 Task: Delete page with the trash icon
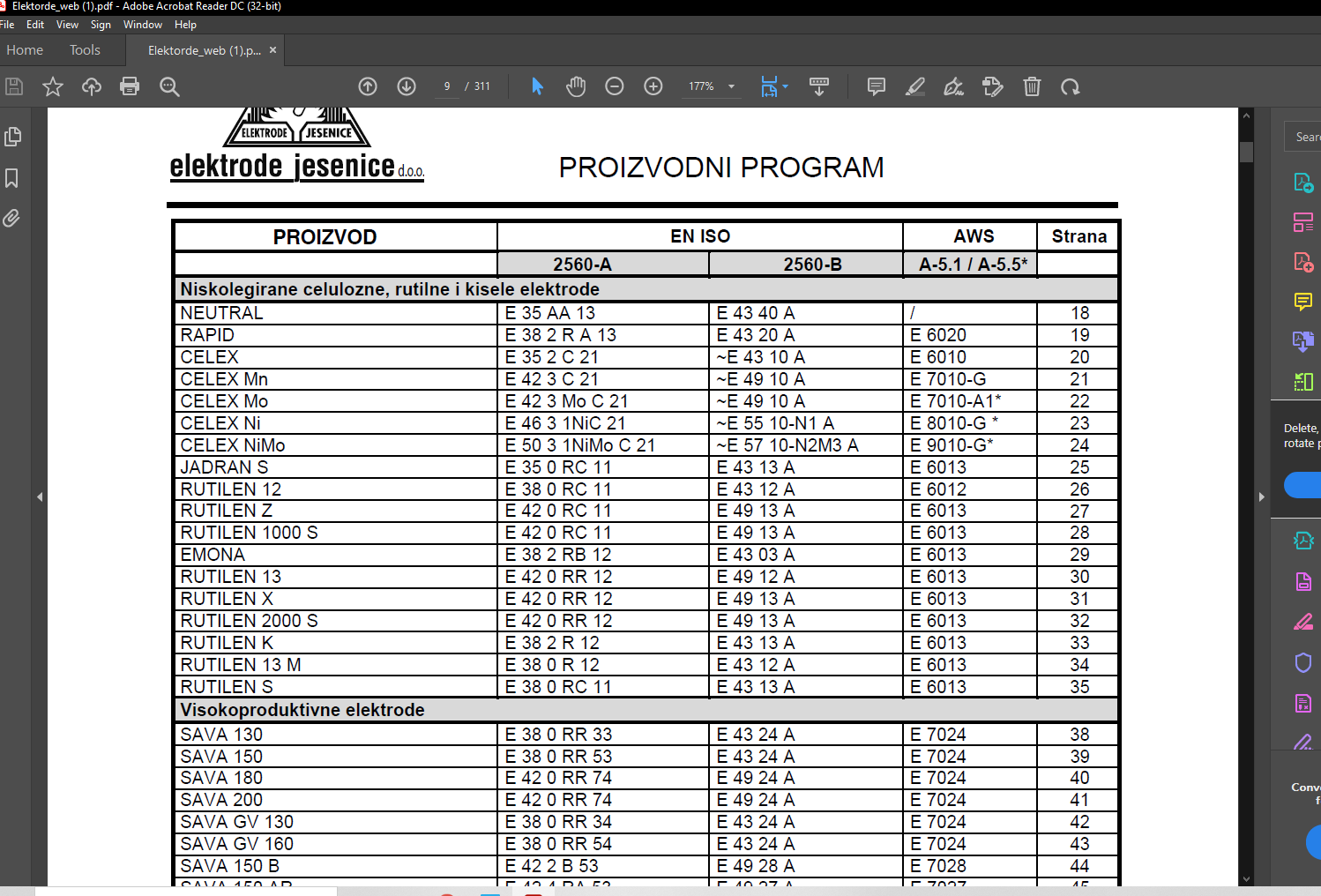point(1032,86)
